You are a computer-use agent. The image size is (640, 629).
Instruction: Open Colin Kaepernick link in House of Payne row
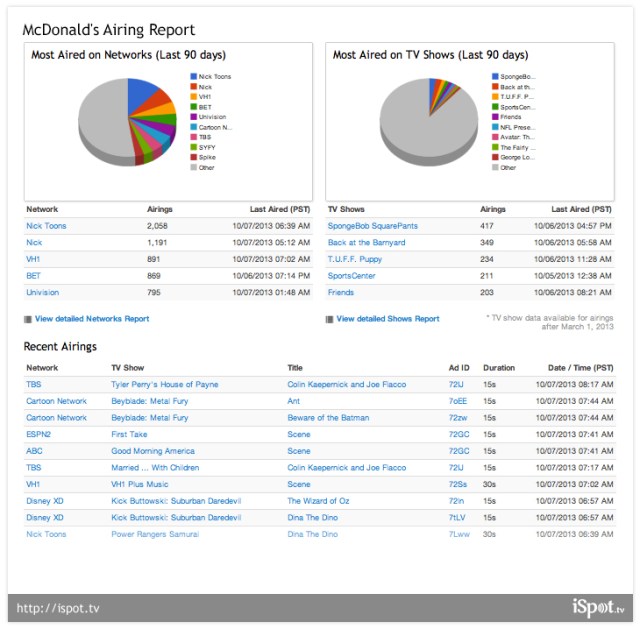pyautogui.click(x=347, y=385)
